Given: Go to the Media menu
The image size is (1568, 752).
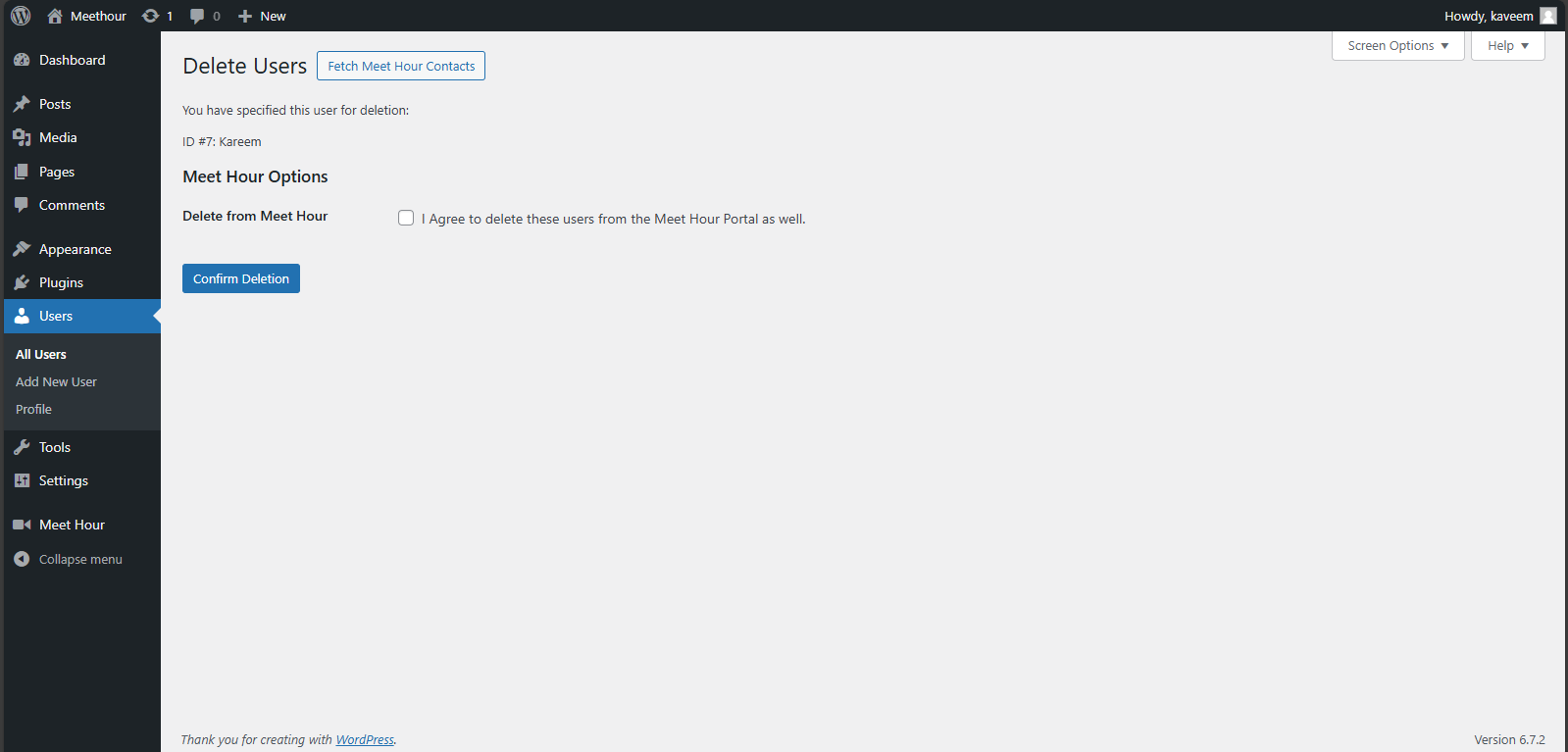Looking at the screenshot, I should point(58,137).
